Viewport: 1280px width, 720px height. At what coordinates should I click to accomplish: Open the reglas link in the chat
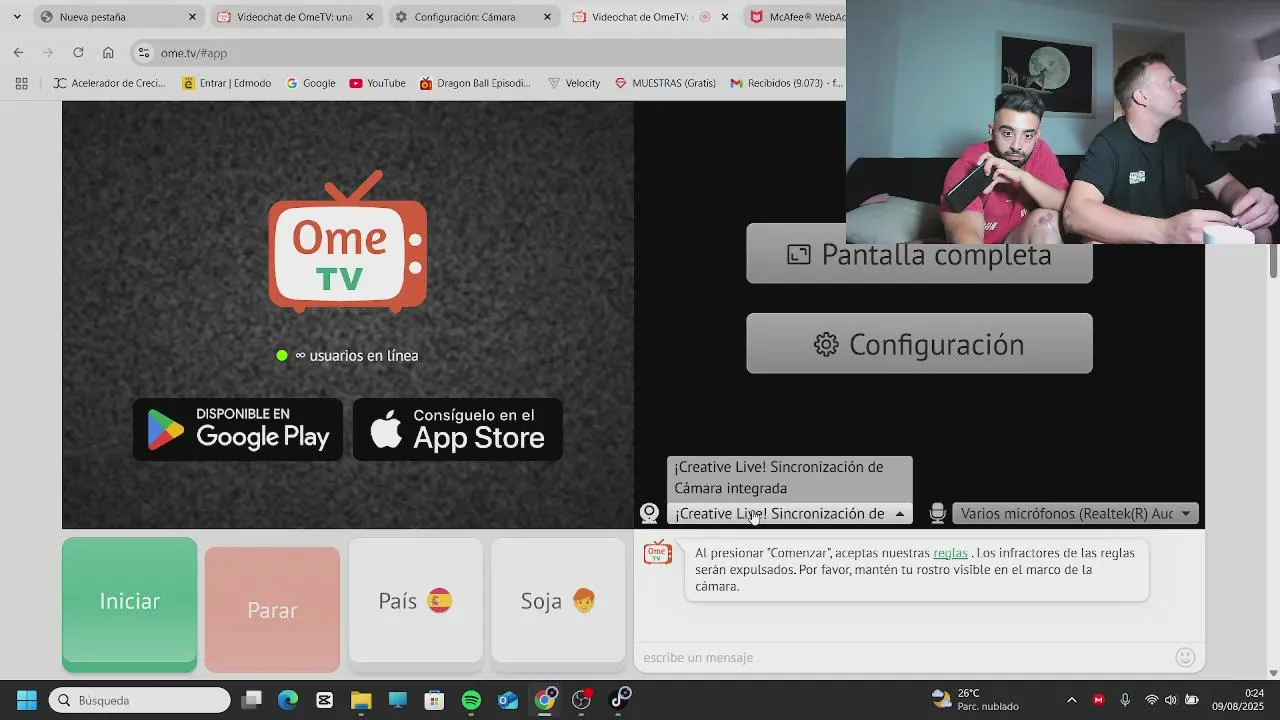(950, 553)
